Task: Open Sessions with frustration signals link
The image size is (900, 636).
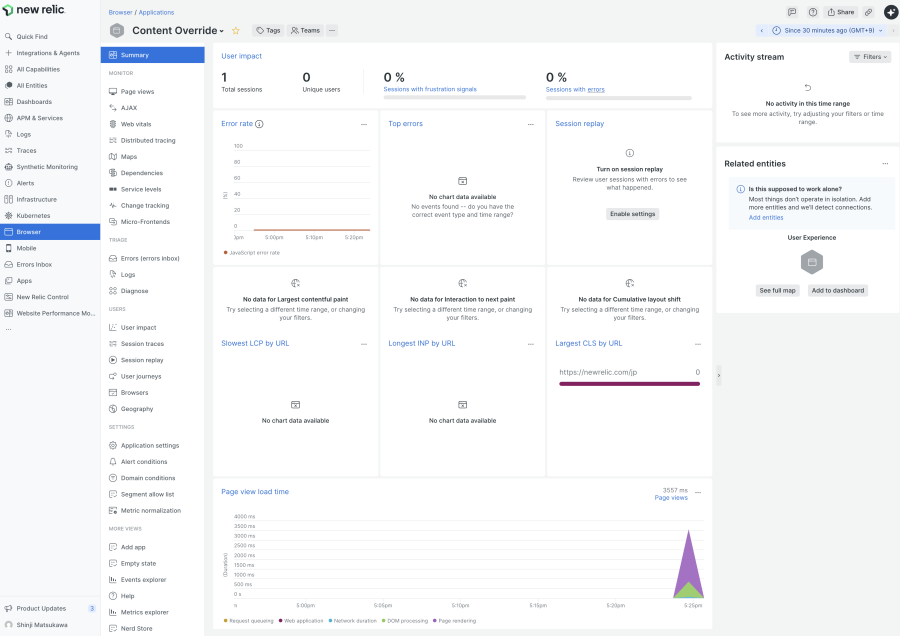Action: pos(430,89)
